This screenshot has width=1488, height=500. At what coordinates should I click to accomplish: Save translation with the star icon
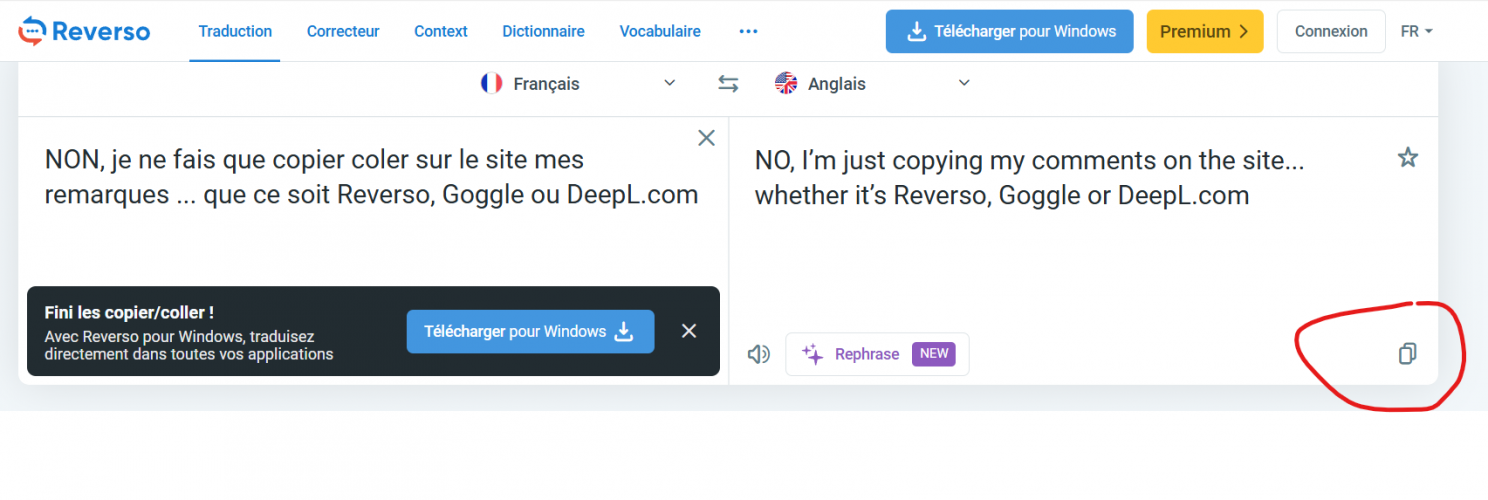[1408, 157]
